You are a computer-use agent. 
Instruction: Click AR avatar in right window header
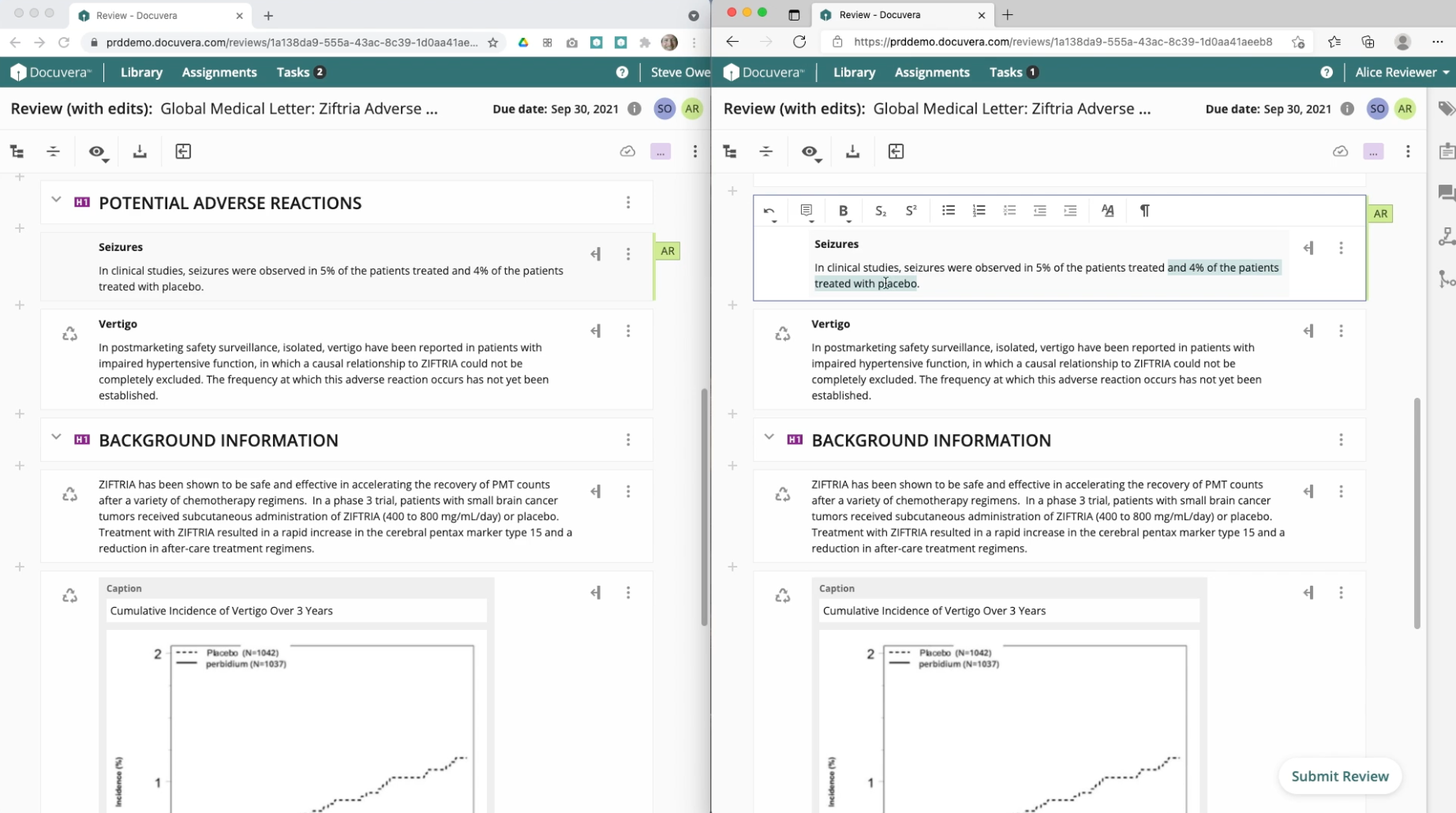coord(1405,109)
